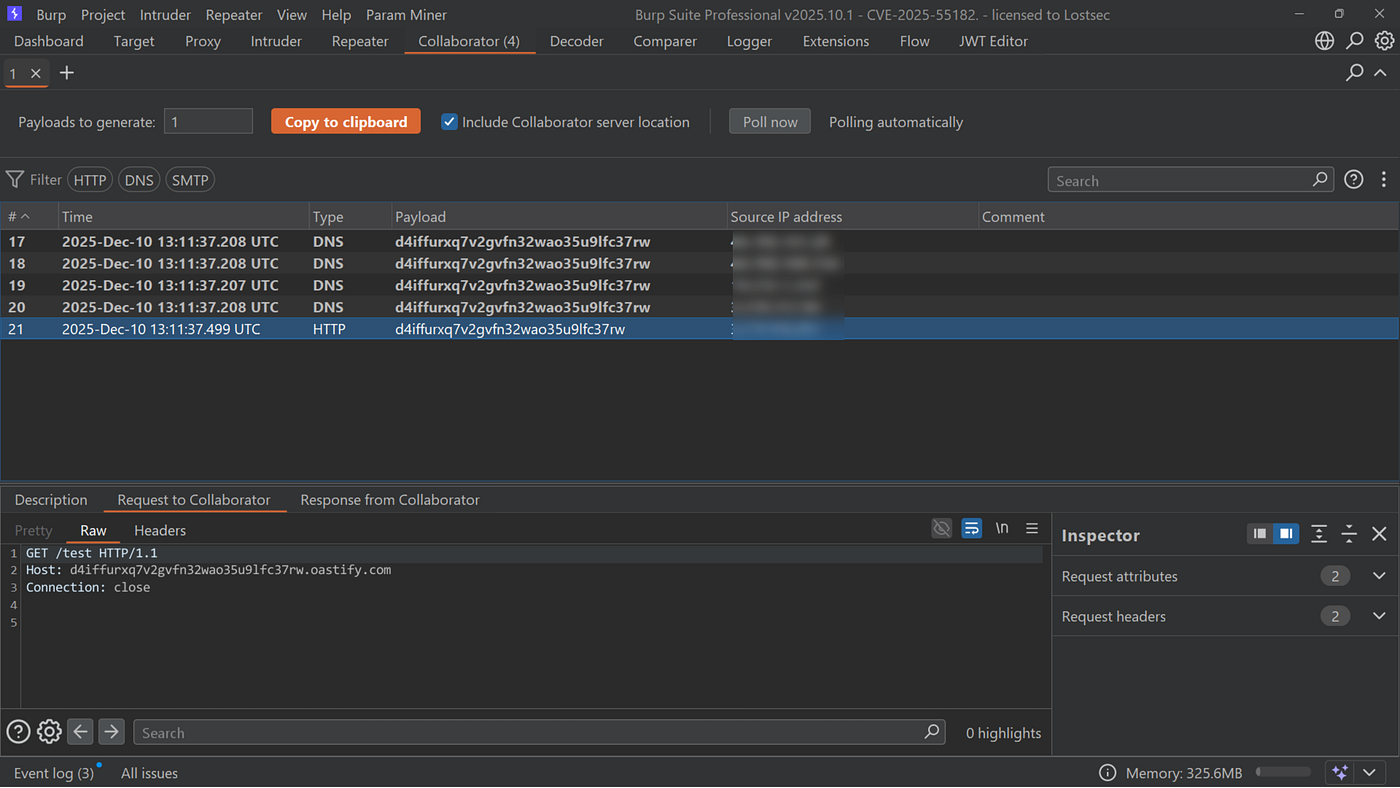Click the 'Connection: close' header line

[x=88, y=587]
